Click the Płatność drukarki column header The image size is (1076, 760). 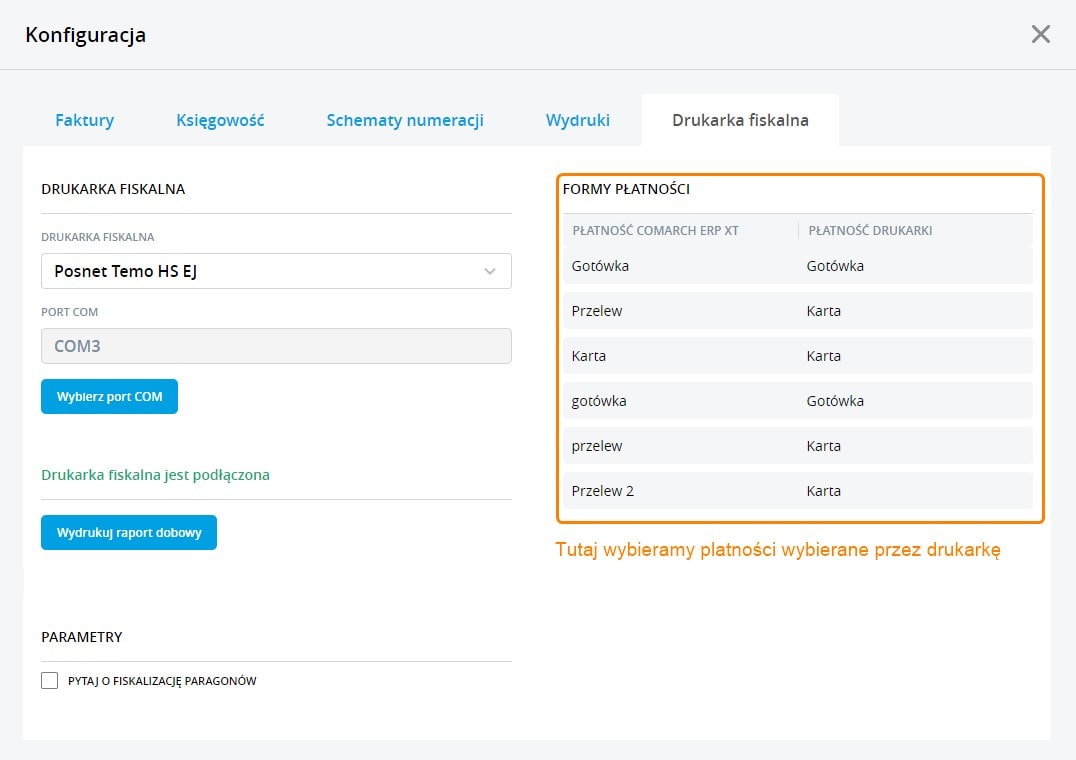870,231
